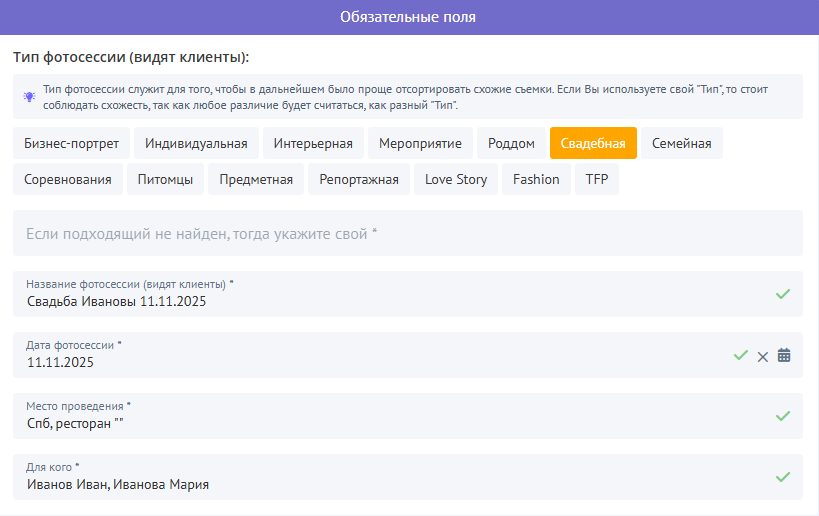Select the 'Свадебная' session type
Screen dimensions: 819x516
593,143
